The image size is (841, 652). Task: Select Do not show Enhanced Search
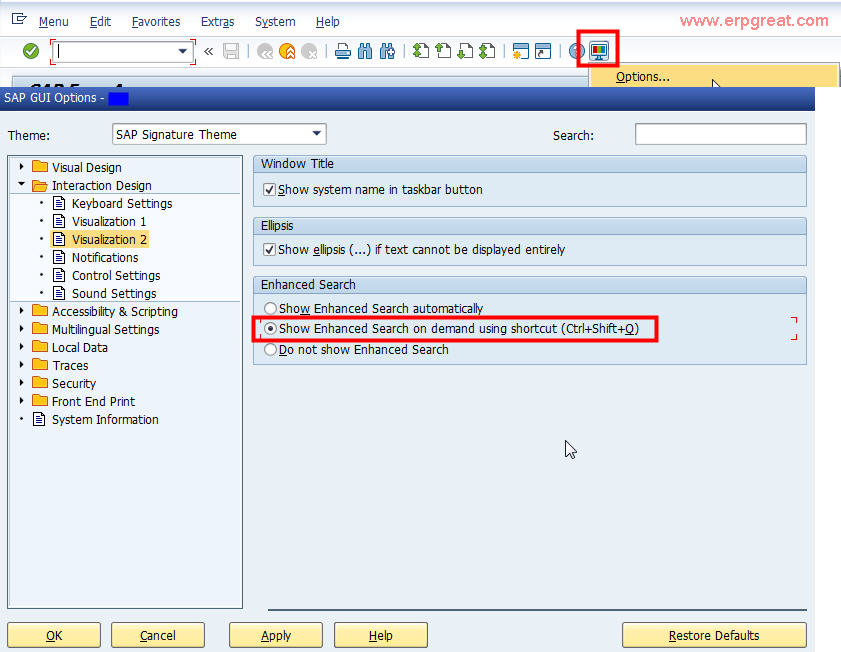click(270, 350)
